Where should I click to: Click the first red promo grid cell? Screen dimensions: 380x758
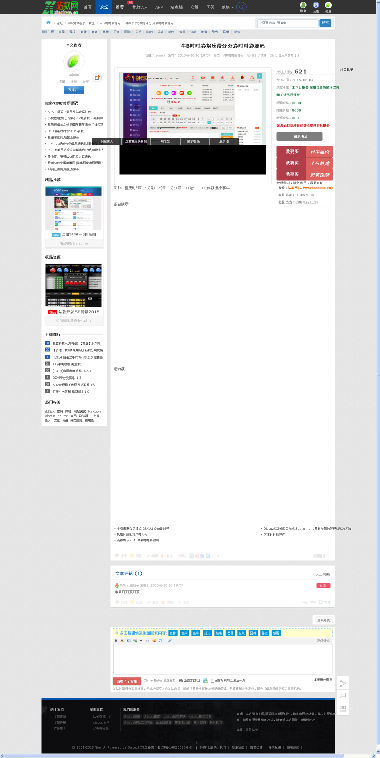[292, 151]
